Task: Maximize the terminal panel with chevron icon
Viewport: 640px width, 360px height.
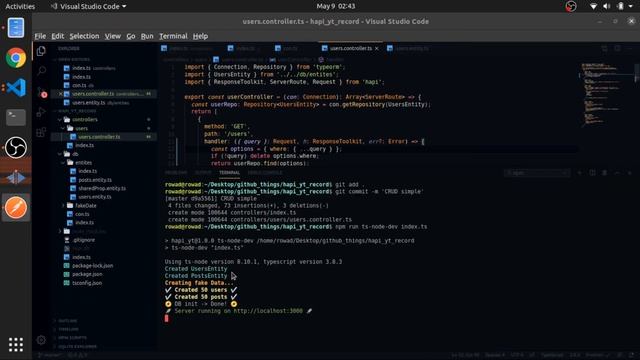Action: 617,173
